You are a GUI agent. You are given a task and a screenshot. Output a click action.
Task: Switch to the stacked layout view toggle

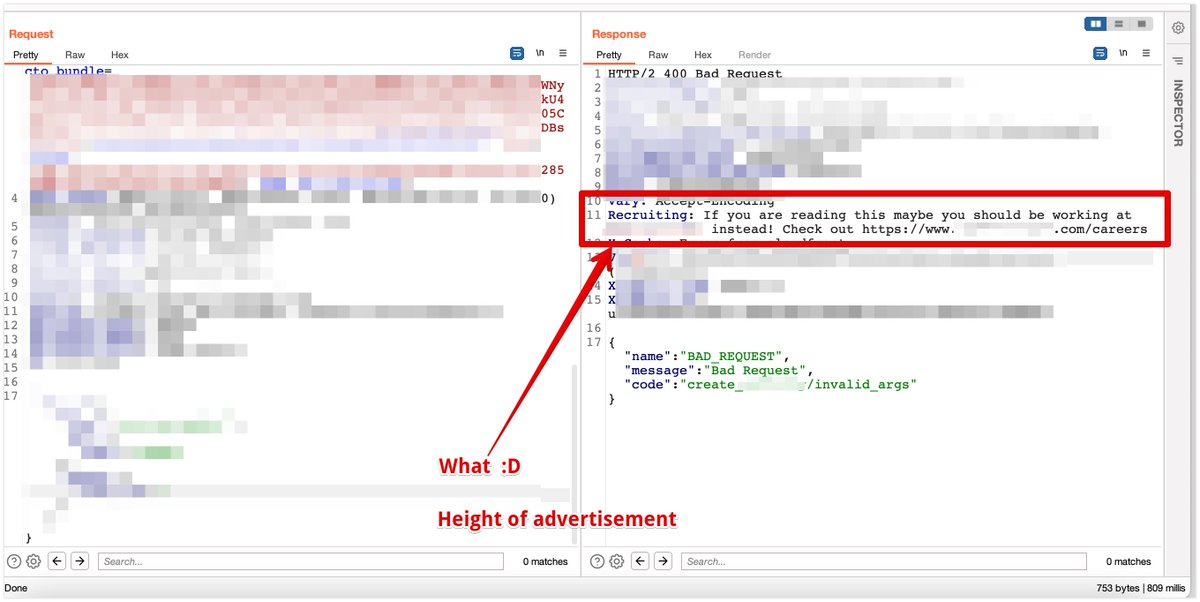pos(1118,23)
